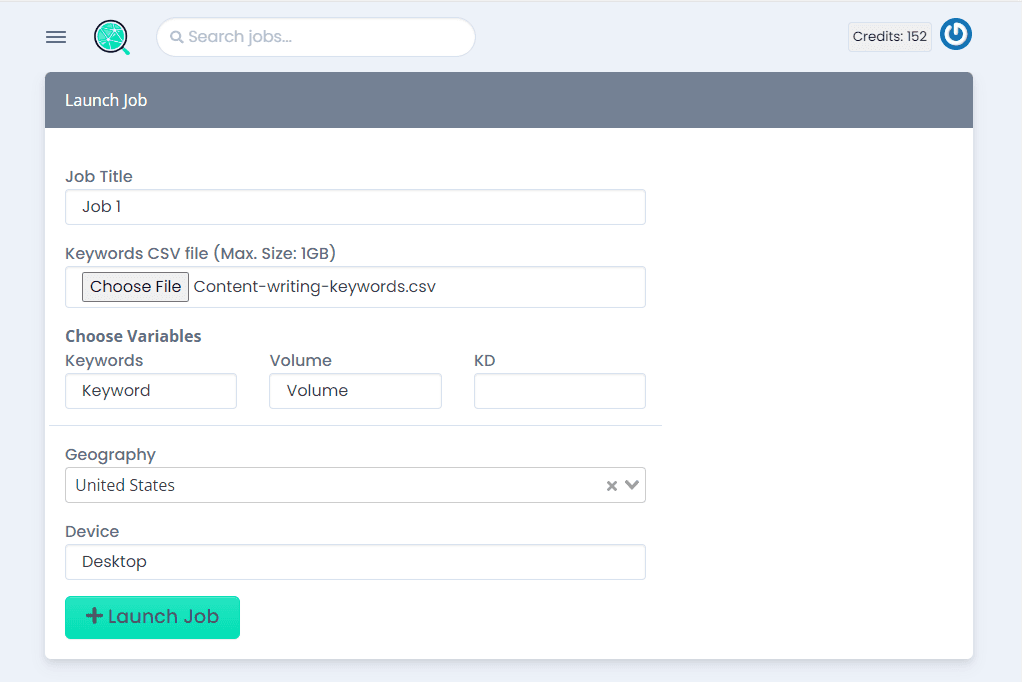This screenshot has height=682, width=1022.
Task: Clear the United States selection with the x icon
Action: [x=610, y=484]
